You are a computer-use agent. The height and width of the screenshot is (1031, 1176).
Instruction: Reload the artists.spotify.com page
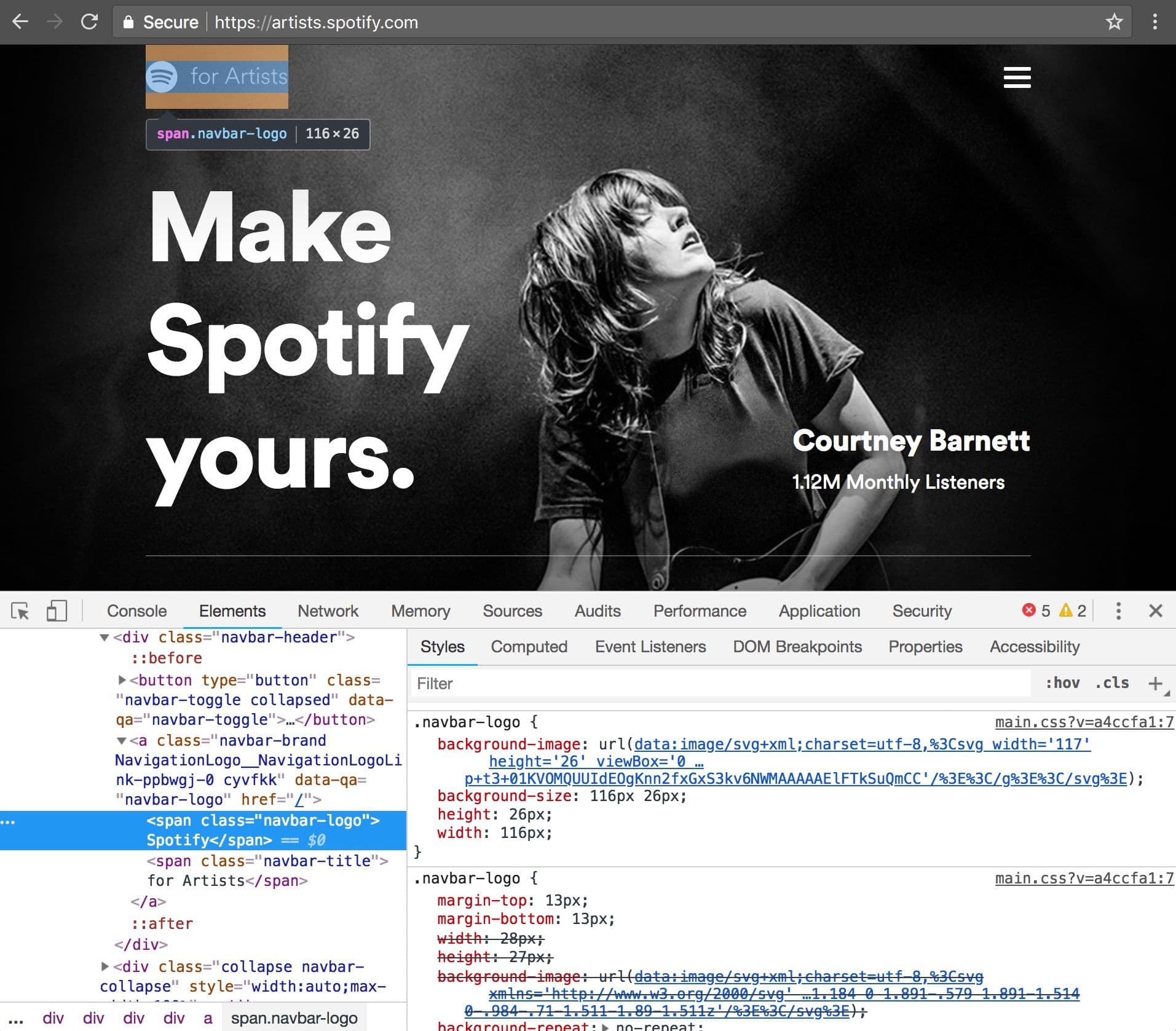coord(90,22)
